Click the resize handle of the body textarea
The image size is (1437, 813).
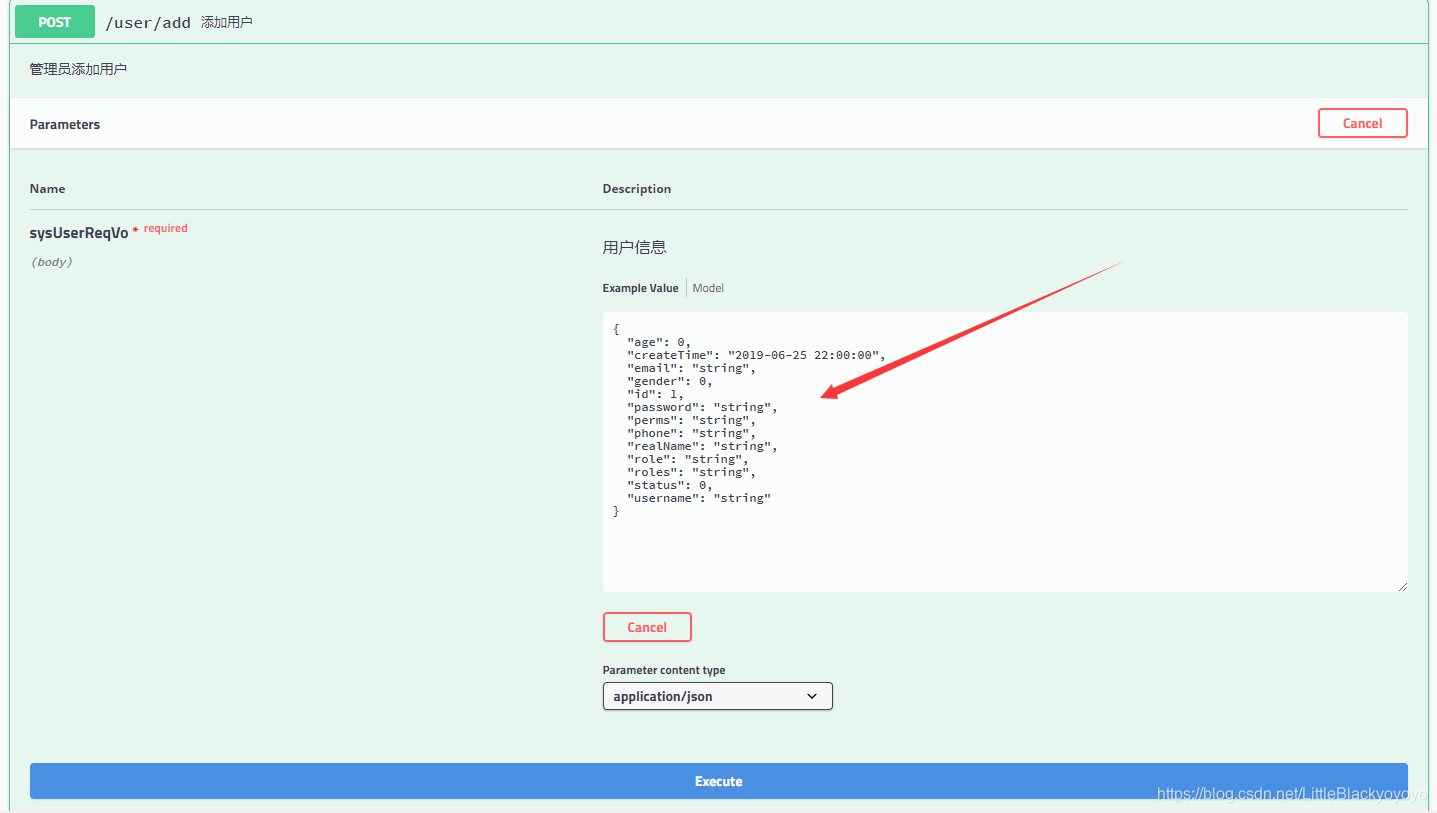pos(1402,586)
